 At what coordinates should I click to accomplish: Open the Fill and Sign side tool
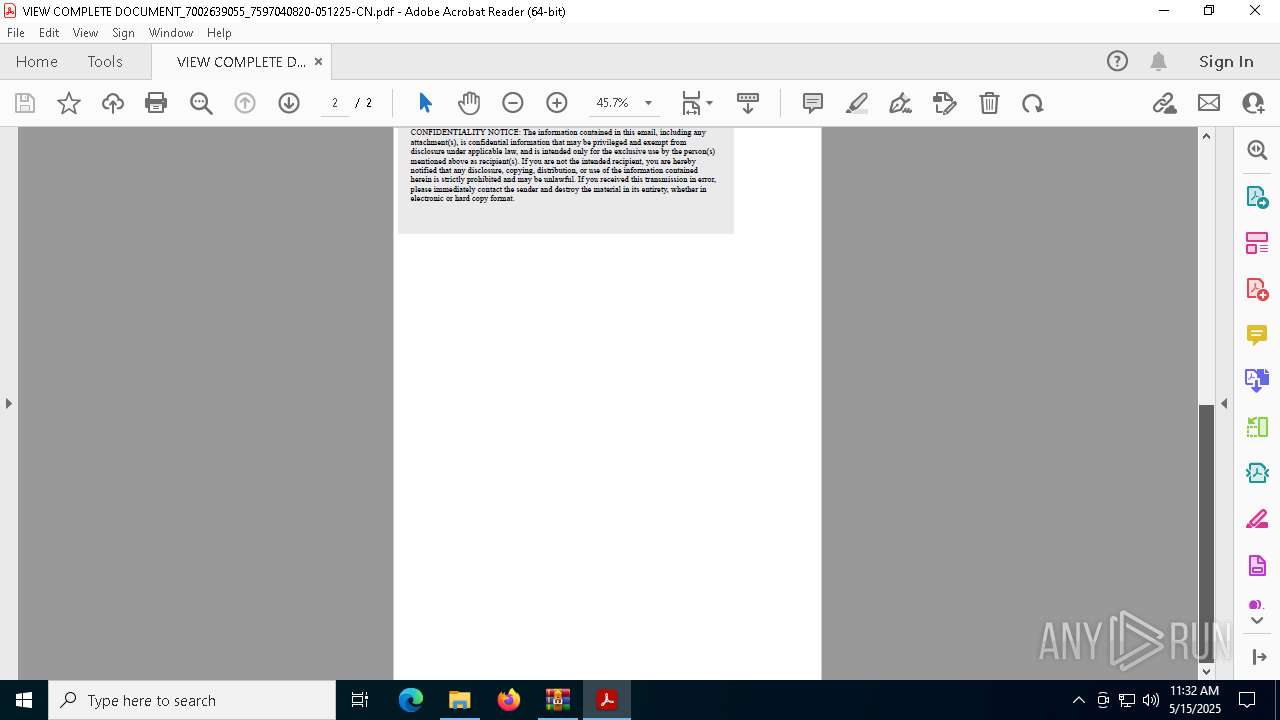pyautogui.click(x=1257, y=520)
